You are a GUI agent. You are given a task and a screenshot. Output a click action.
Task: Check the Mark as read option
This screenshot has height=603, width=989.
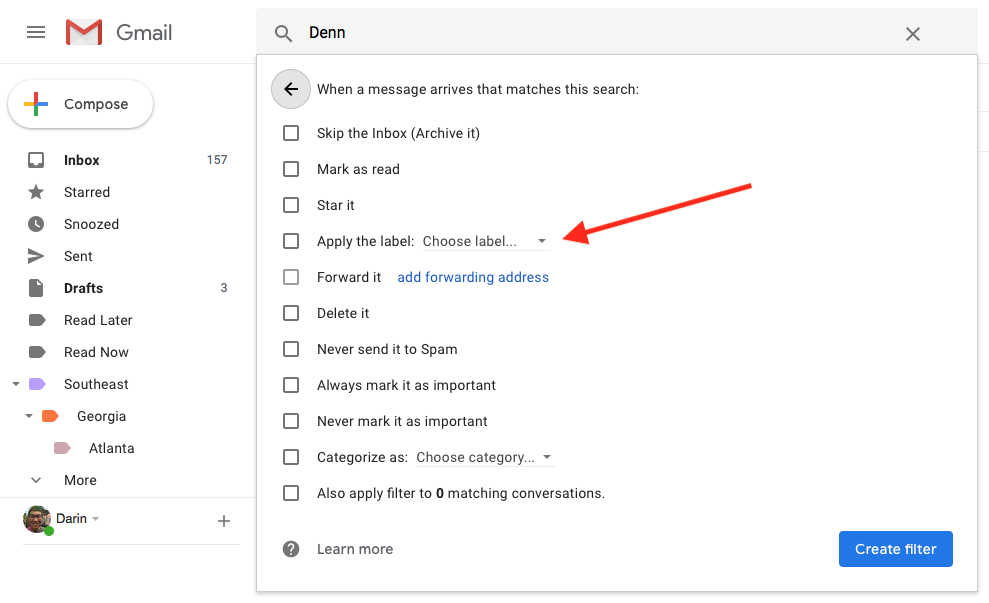tap(291, 168)
